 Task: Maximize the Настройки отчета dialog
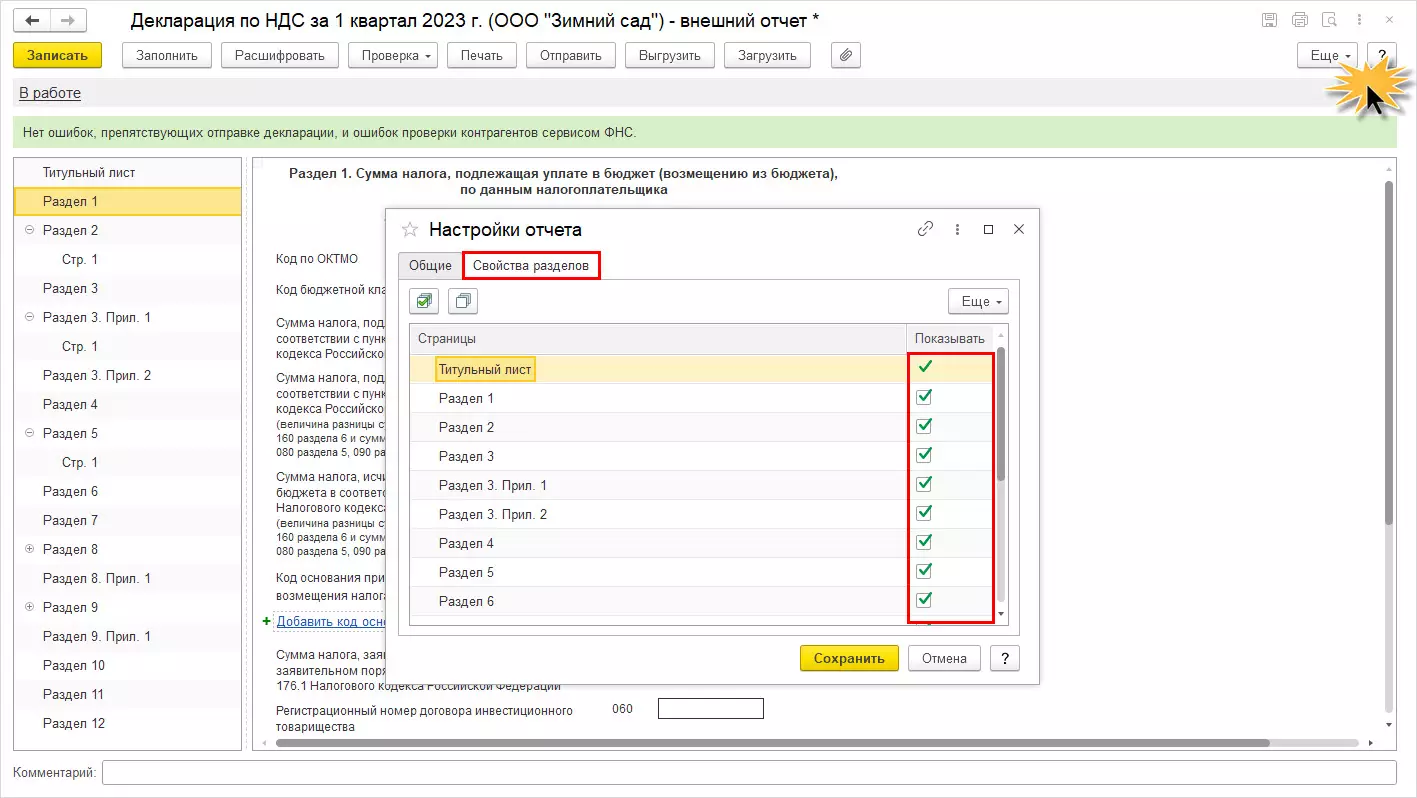(x=988, y=229)
